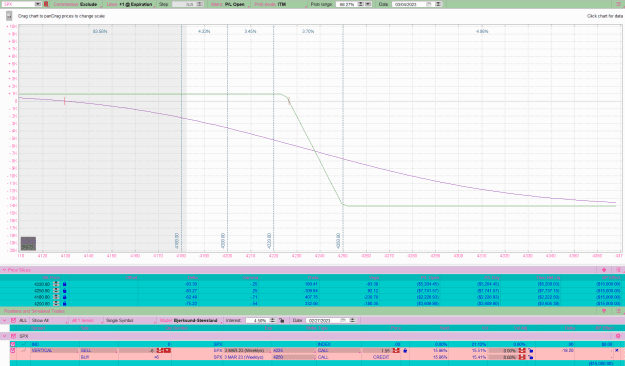
Task: Toggle the VERTICAL trade checkbox
Action: [13, 350]
